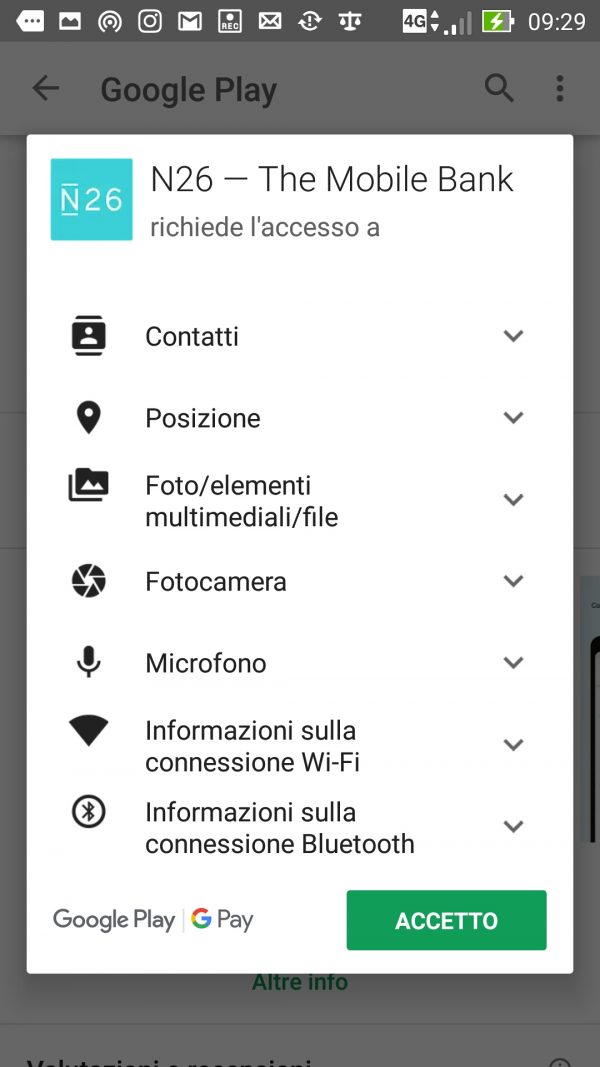This screenshot has width=600, height=1067.
Task: Tap the Fotocamera shutter icon
Action: pos(89,581)
